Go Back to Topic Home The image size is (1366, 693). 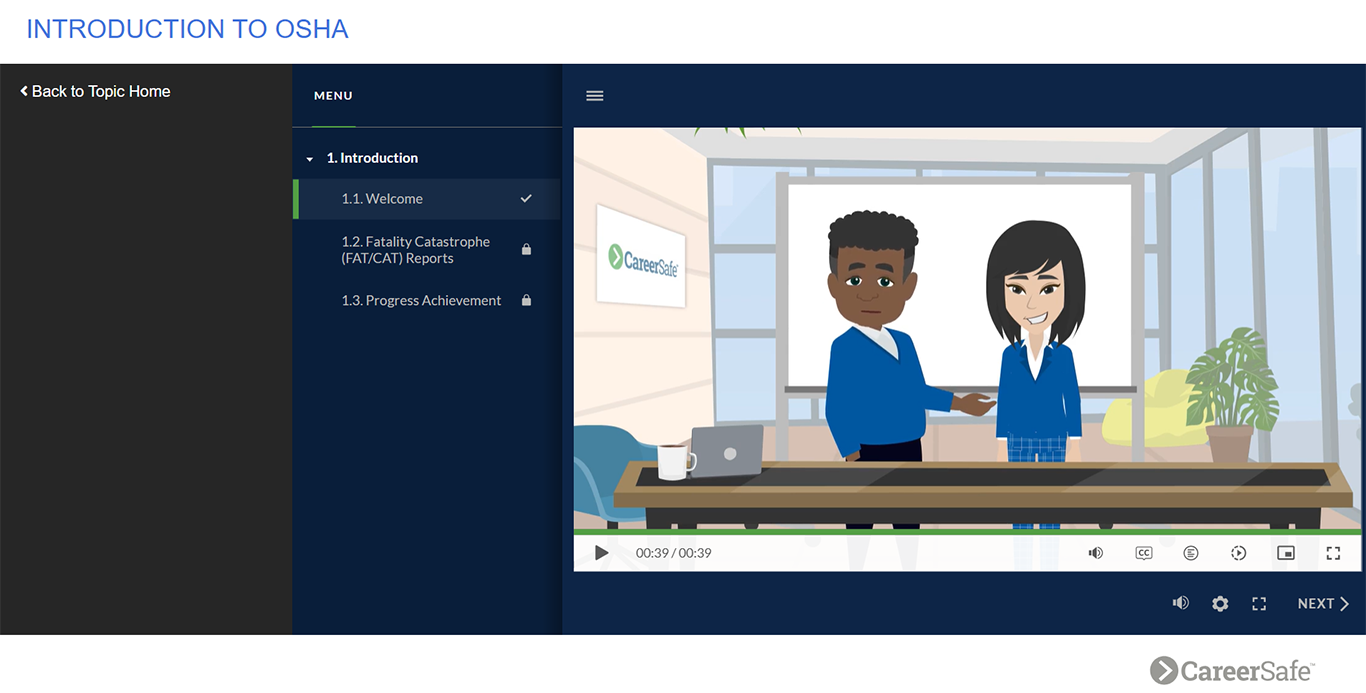pyautogui.click(x=95, y=91)
